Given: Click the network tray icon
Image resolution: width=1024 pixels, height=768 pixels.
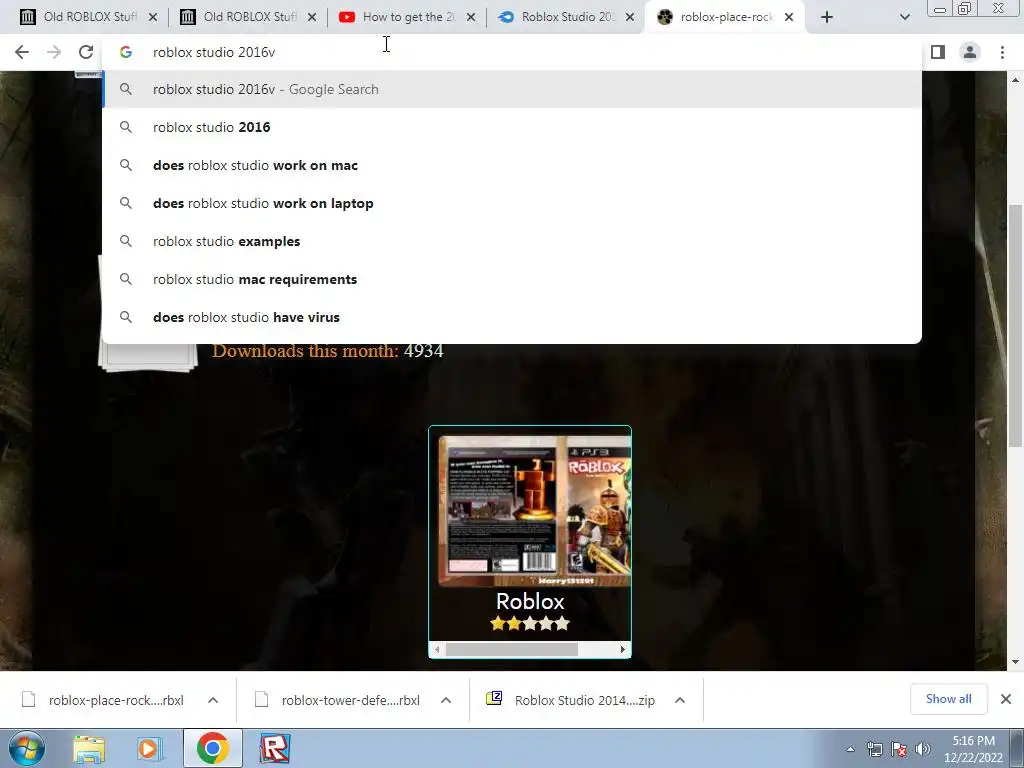Looking at the screenshot, I should [x=874, y=750].
